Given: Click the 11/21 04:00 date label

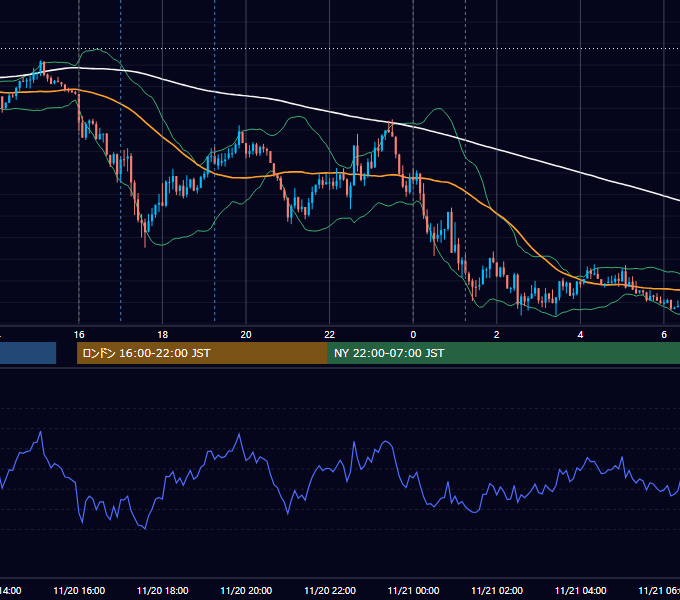Looking at the screenshot, I should click(581, 590).
